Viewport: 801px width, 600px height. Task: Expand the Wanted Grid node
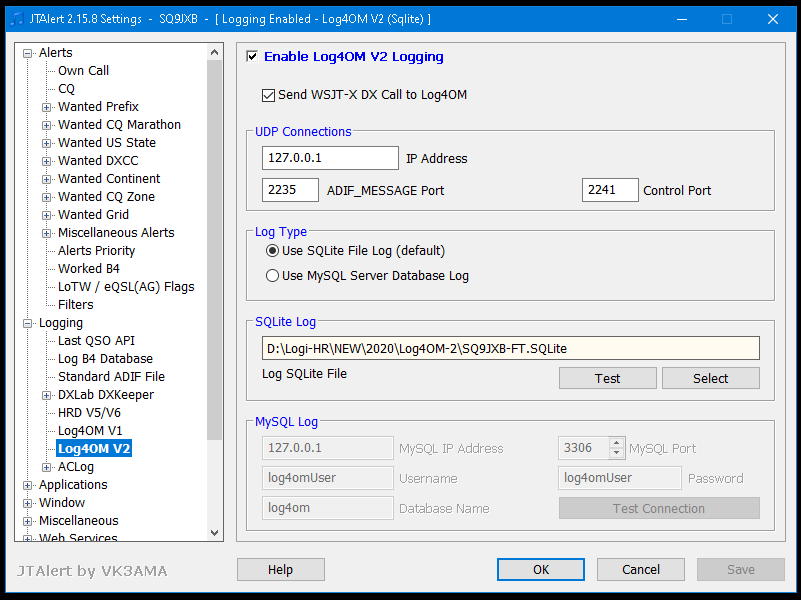point(46,215)
